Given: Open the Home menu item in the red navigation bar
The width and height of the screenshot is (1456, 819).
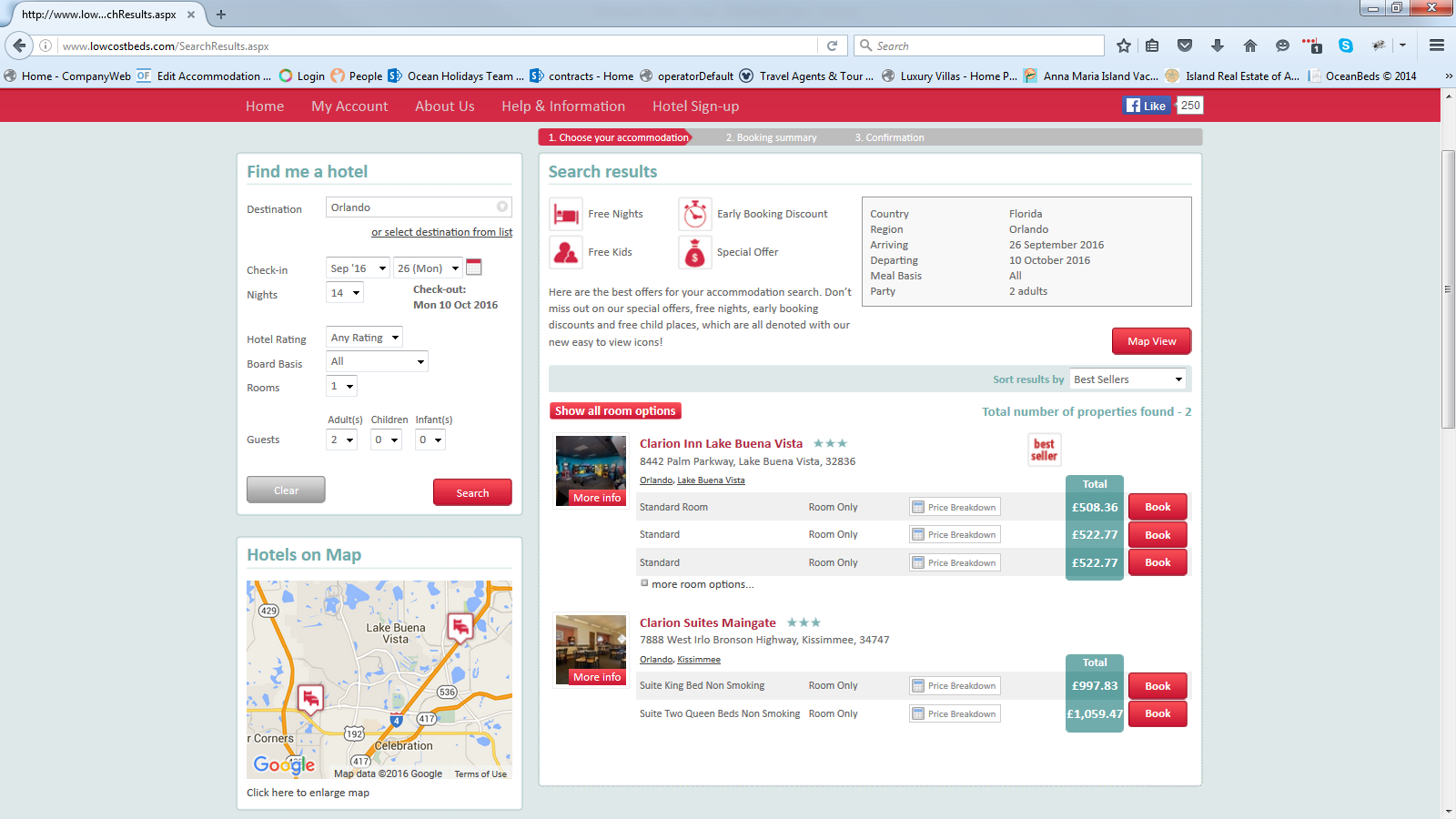Looking at the screenshot, I should [x=265, y=106].
